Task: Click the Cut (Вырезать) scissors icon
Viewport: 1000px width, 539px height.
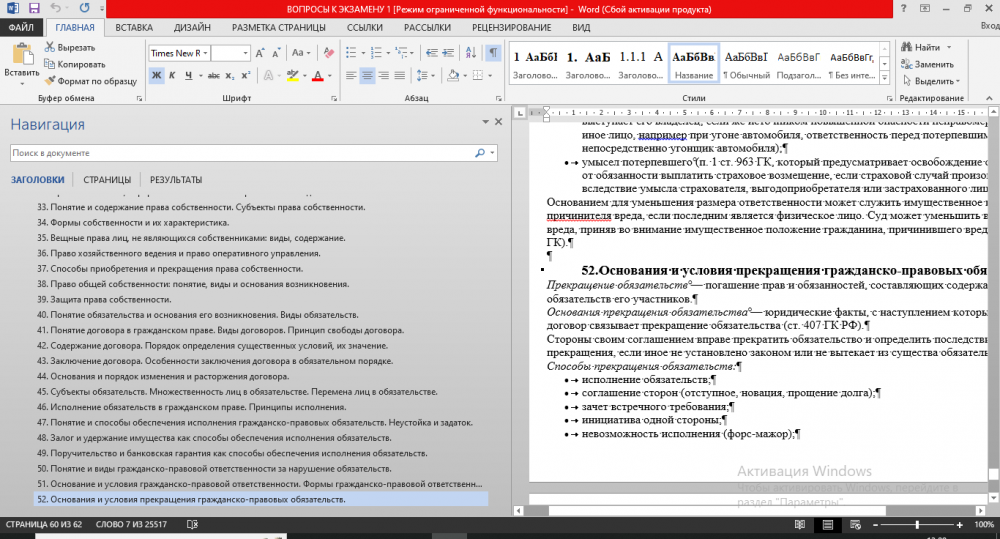Action: click(48, 48)
